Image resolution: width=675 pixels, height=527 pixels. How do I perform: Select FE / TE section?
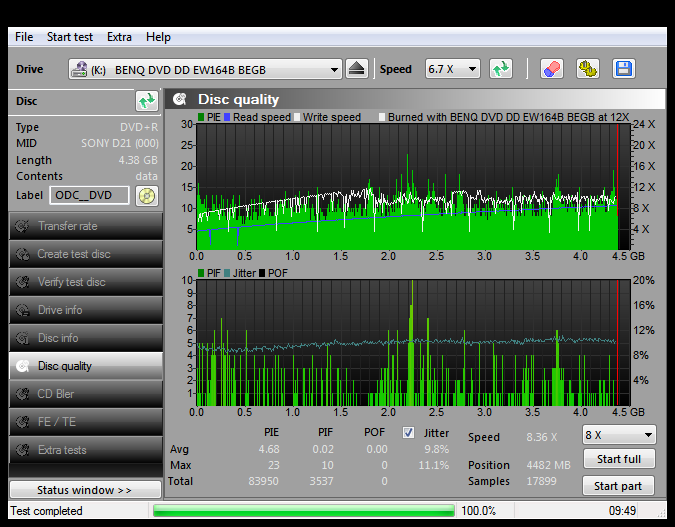tap(86, 422)
